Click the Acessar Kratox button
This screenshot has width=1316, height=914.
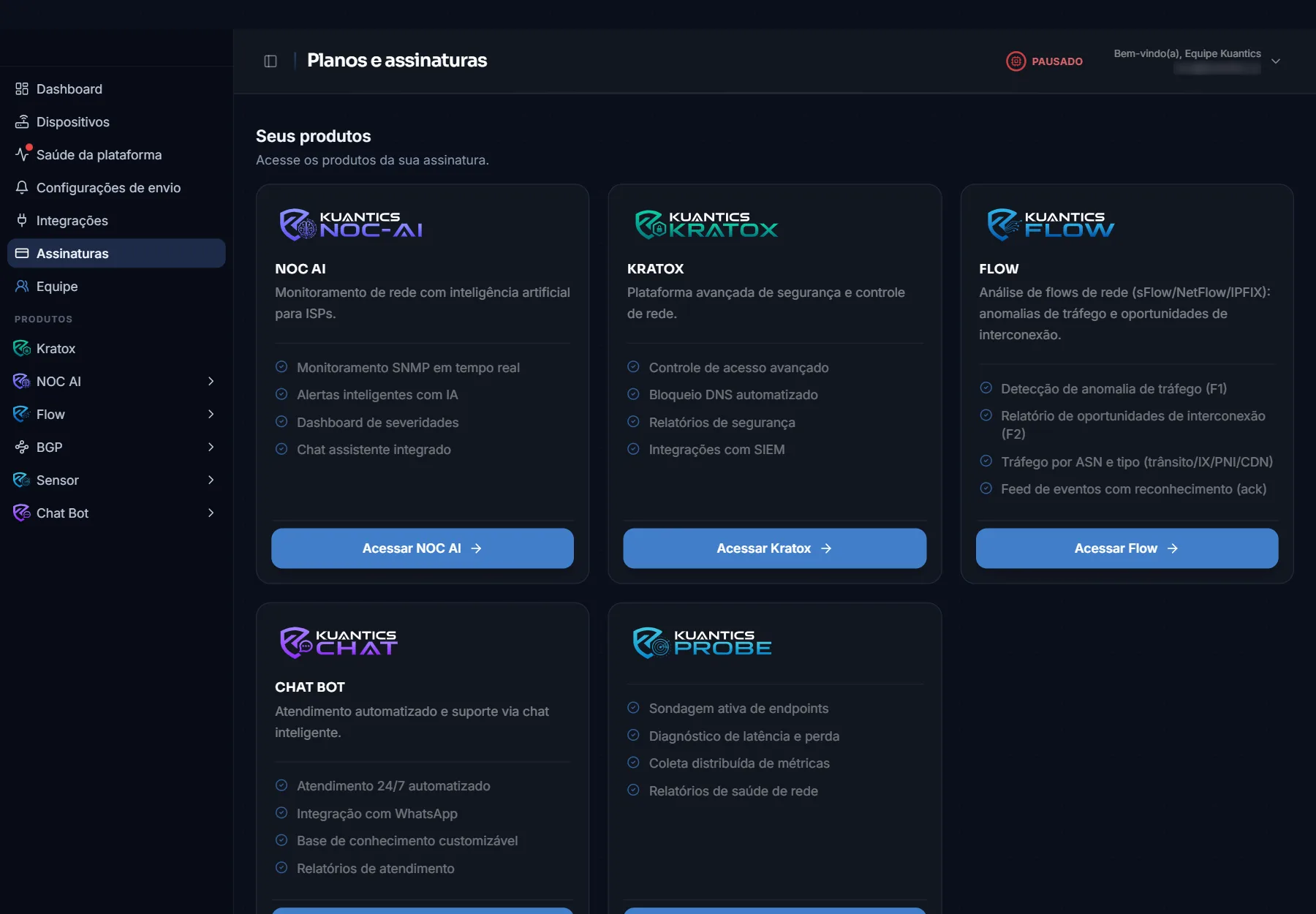[x=775, y=548]
